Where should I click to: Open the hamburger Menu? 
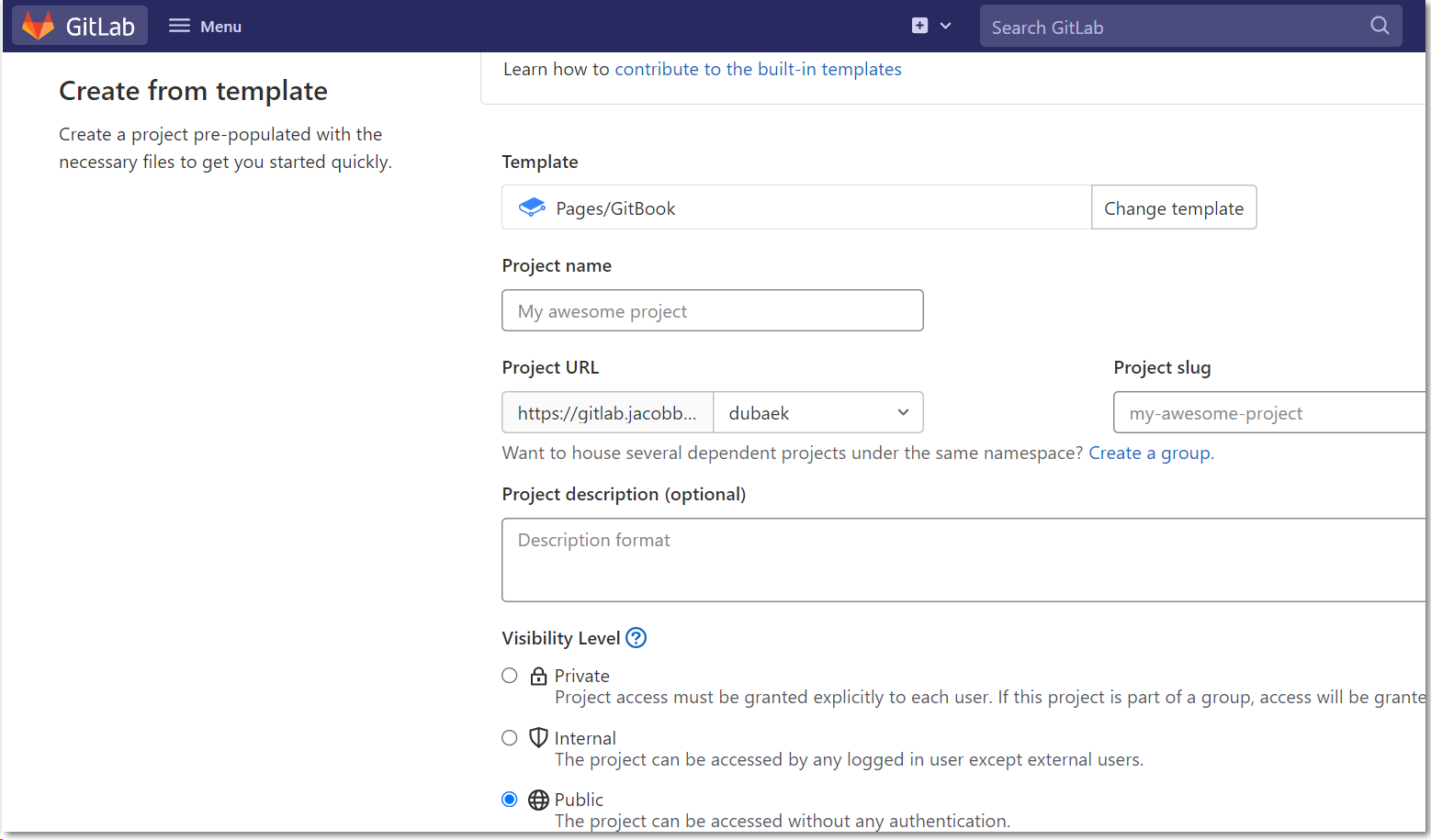tap(205, 27)
